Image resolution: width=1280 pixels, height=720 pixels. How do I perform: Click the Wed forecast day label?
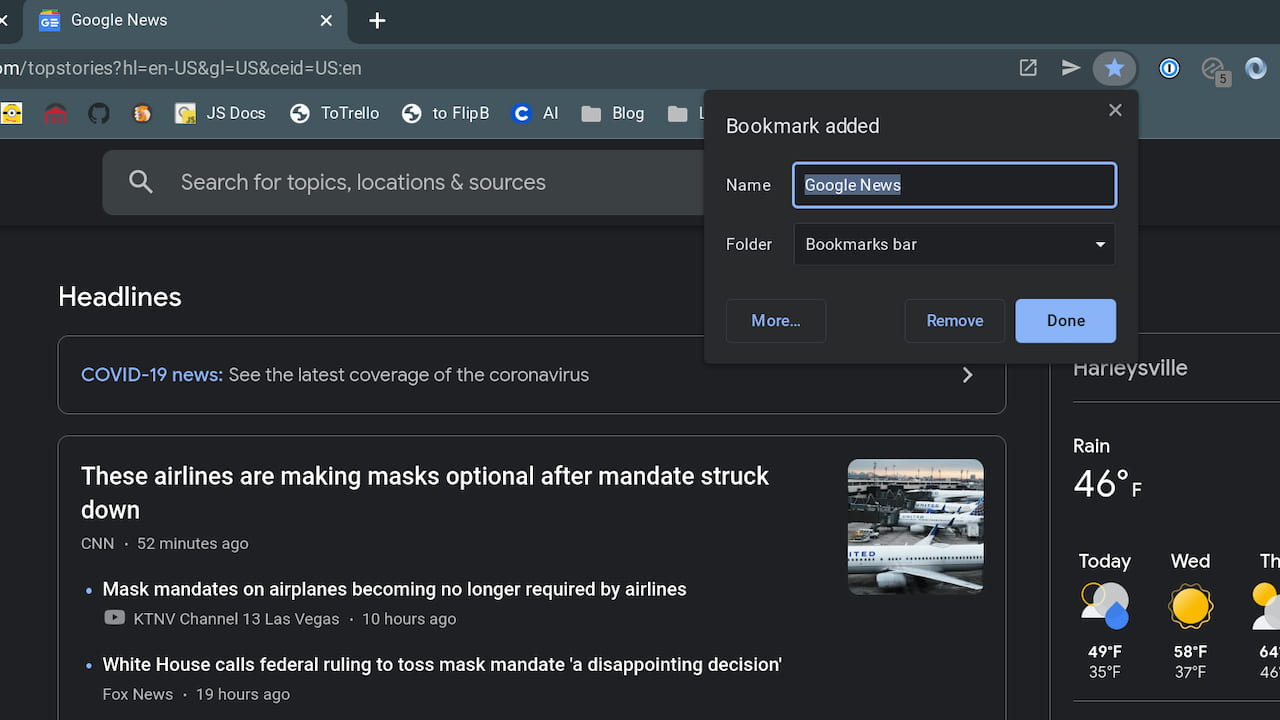1190,561
